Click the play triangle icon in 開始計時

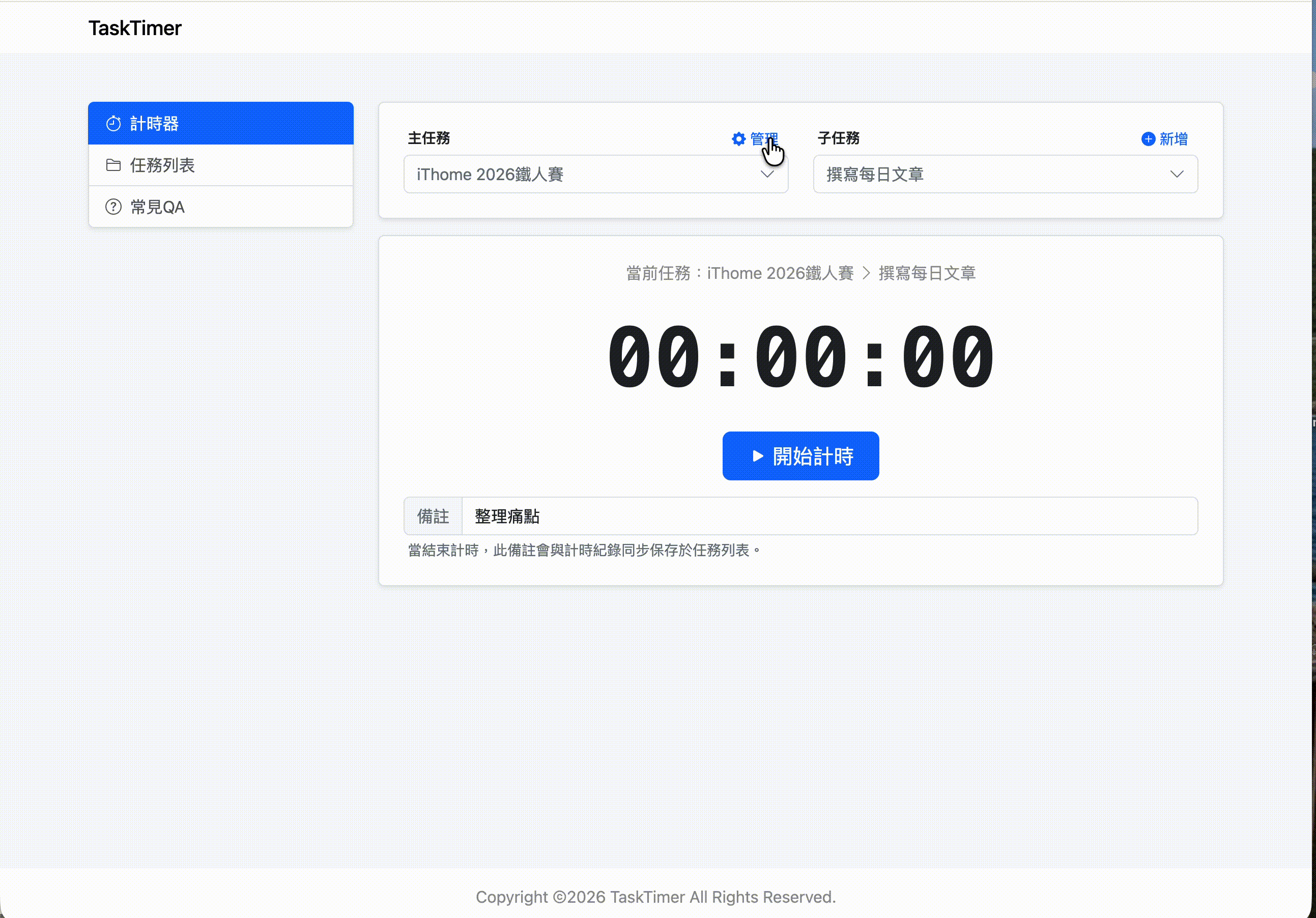click(x=758, y=456)
